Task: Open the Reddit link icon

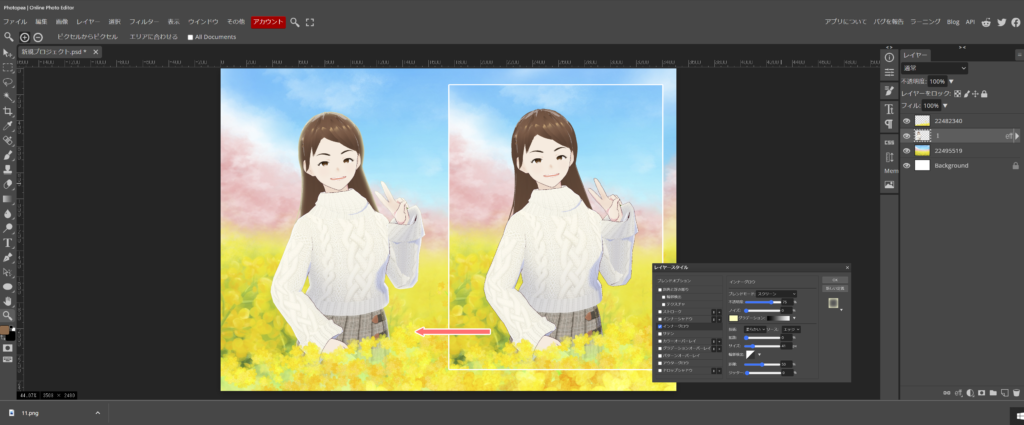Action: 986,21
